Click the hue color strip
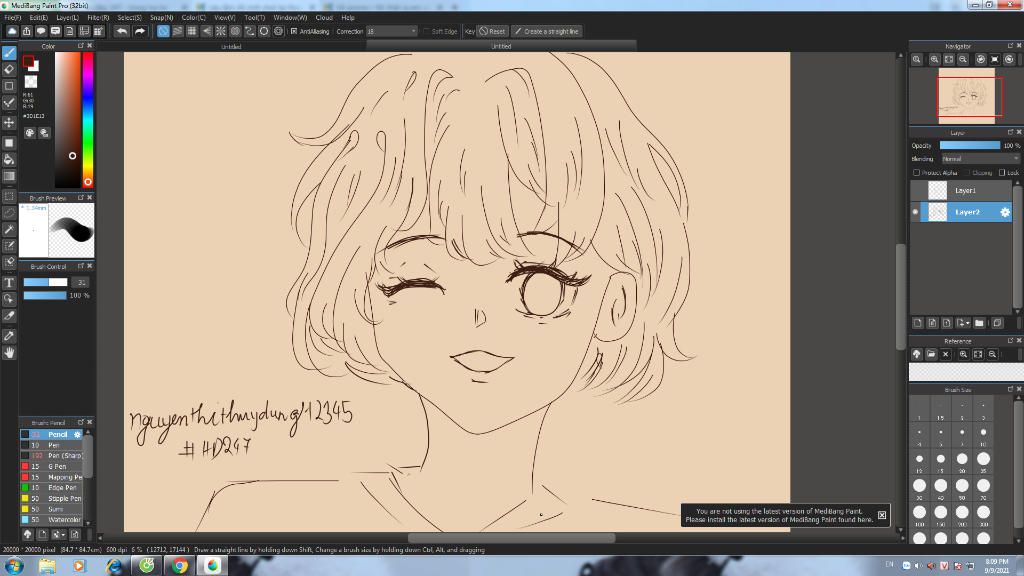 point(88,120)
